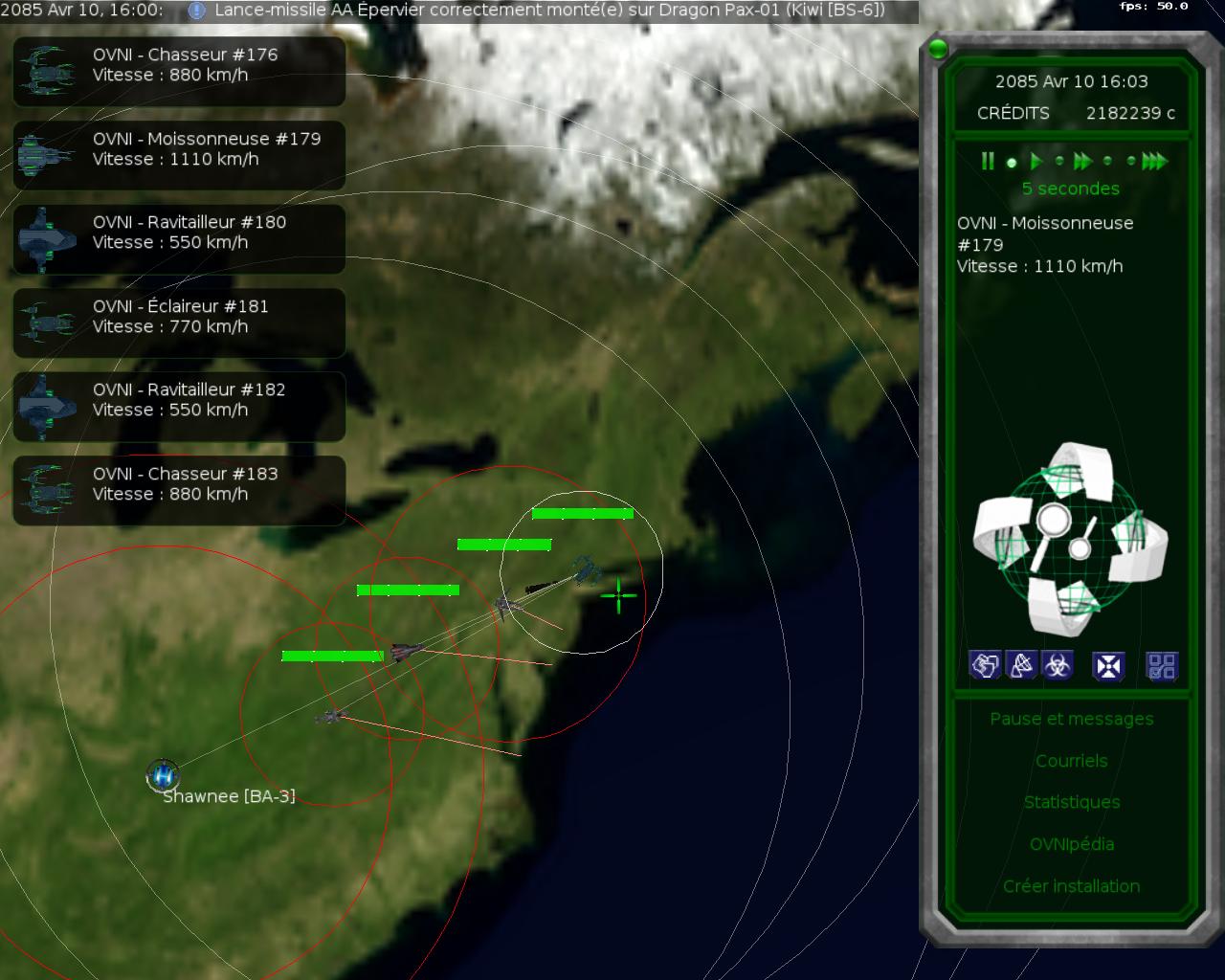Image resolution: width=1225 pixels, height=980 pixels.
Task: Select OVNI - Ravitailleur #180 entry
Action: coord(179,238)
